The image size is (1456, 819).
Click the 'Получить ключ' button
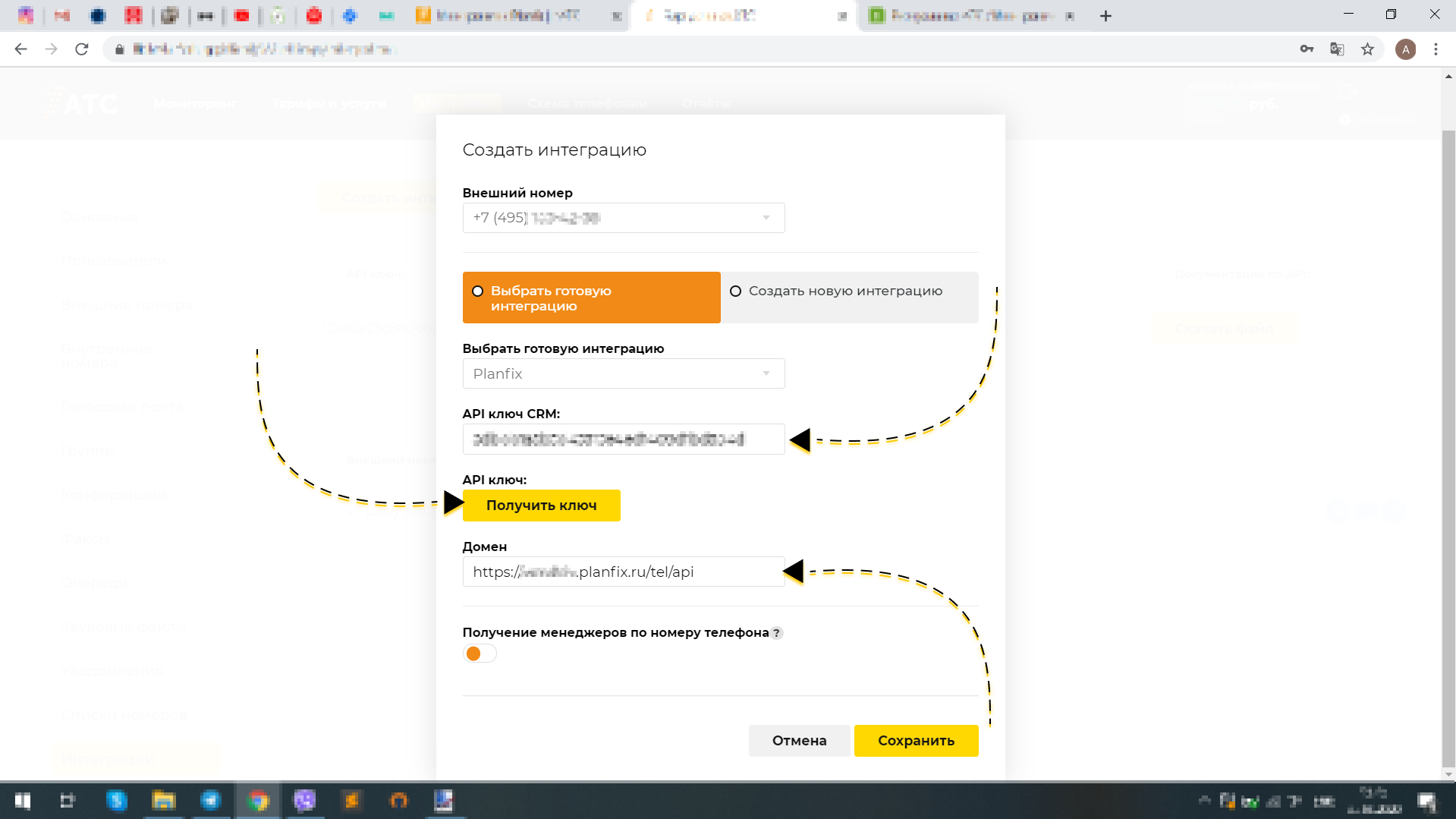(x=541, y=505)
